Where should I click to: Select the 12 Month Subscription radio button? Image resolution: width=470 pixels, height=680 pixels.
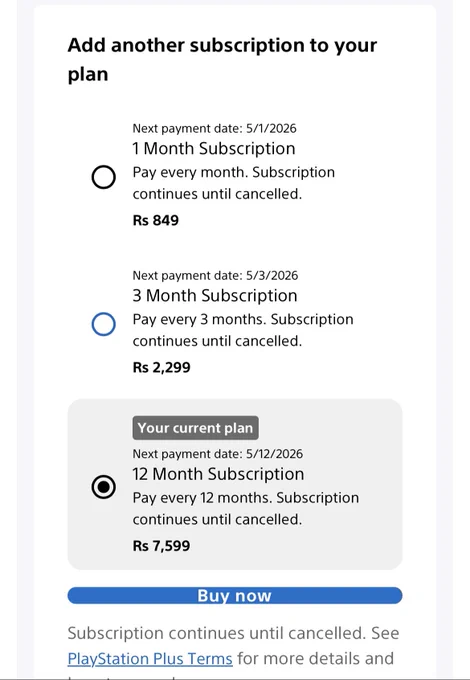coord(104,487)
